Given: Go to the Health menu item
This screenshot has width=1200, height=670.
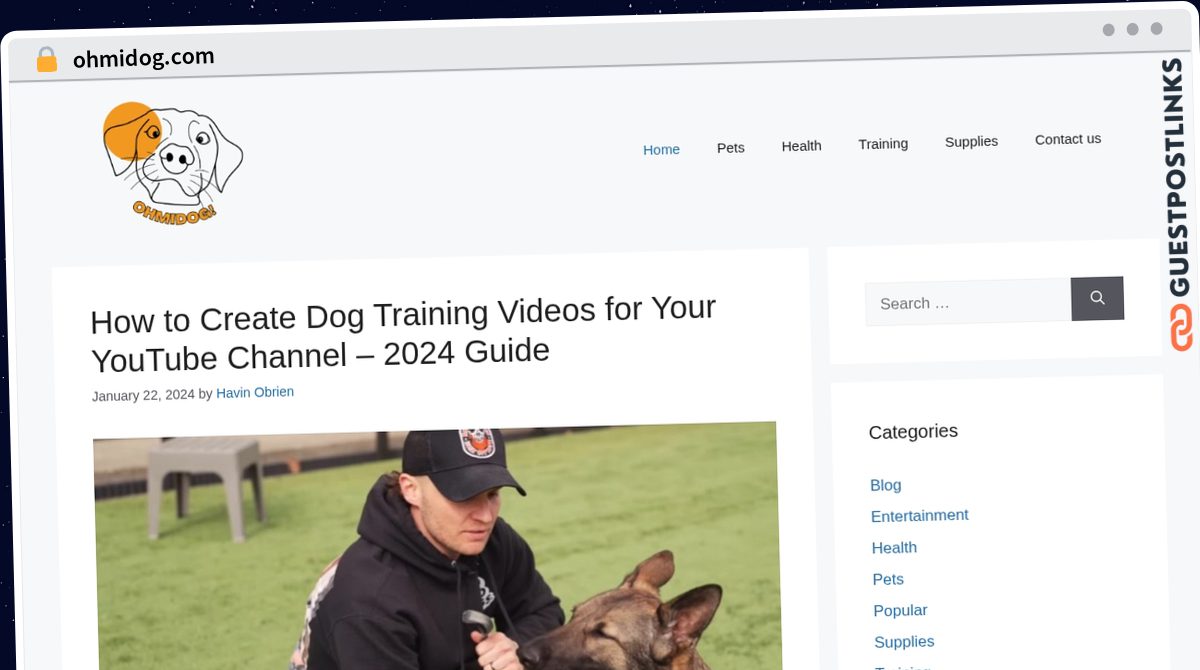Looking at the screenshot, I should click(x=801, y=146).
